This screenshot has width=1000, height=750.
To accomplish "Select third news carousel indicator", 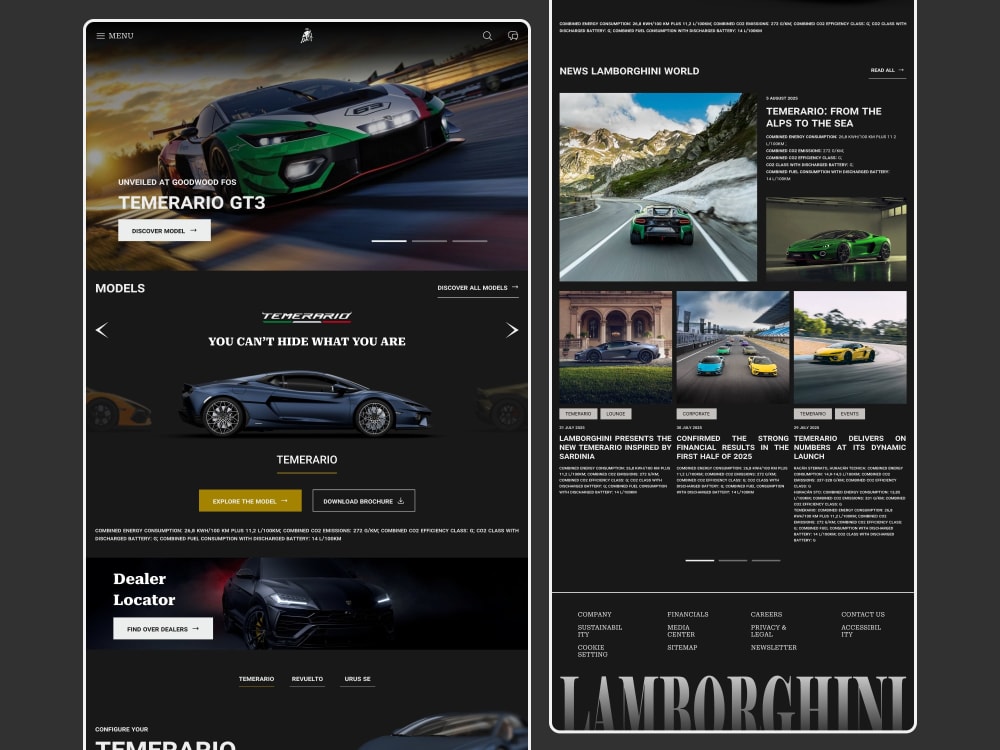I will (766, 561).
